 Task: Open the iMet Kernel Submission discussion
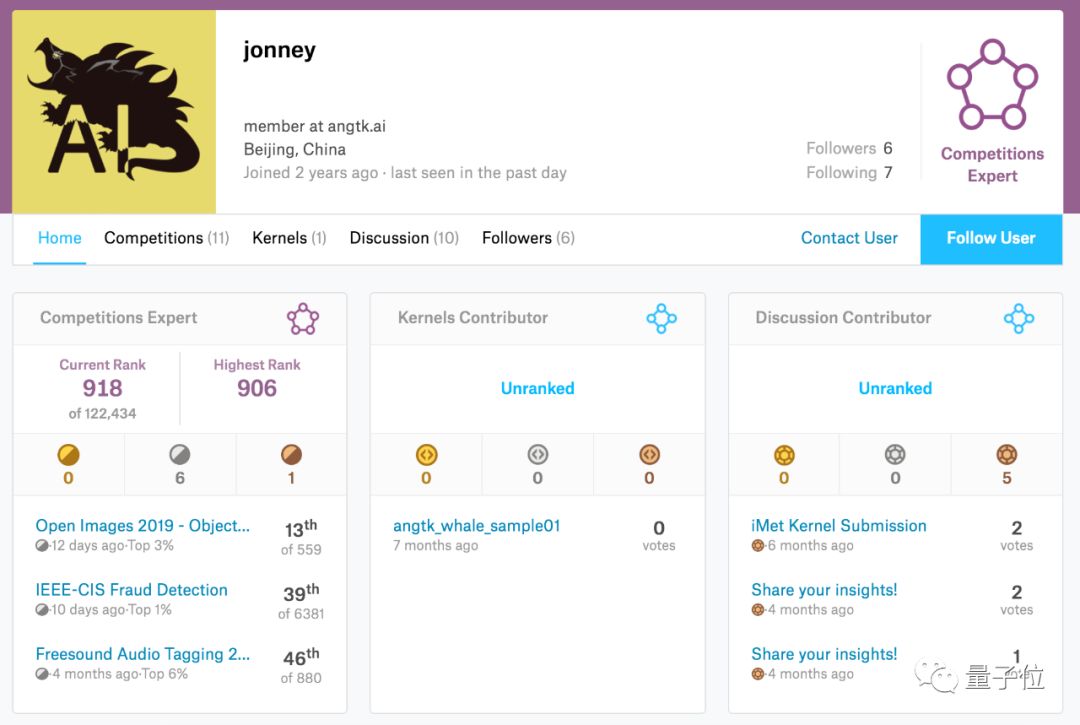coord(838,526)
